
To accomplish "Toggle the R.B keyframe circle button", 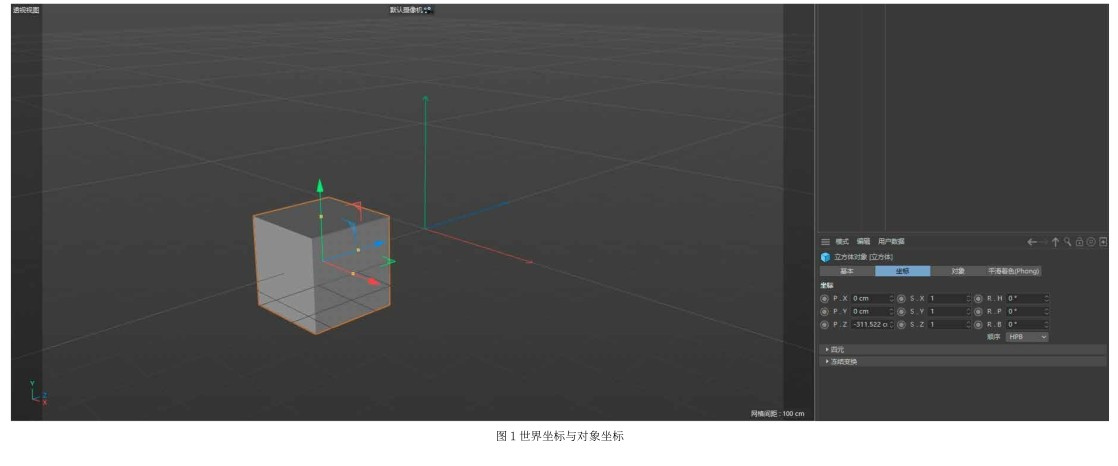I will click(x=978, y=324).
